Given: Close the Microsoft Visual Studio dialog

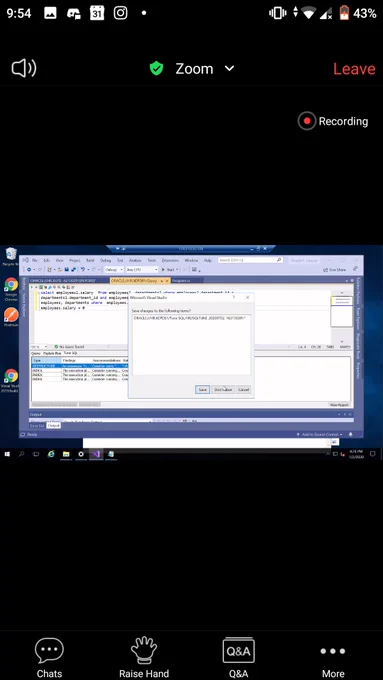Looking at the screenshot, I should [248, 298].
